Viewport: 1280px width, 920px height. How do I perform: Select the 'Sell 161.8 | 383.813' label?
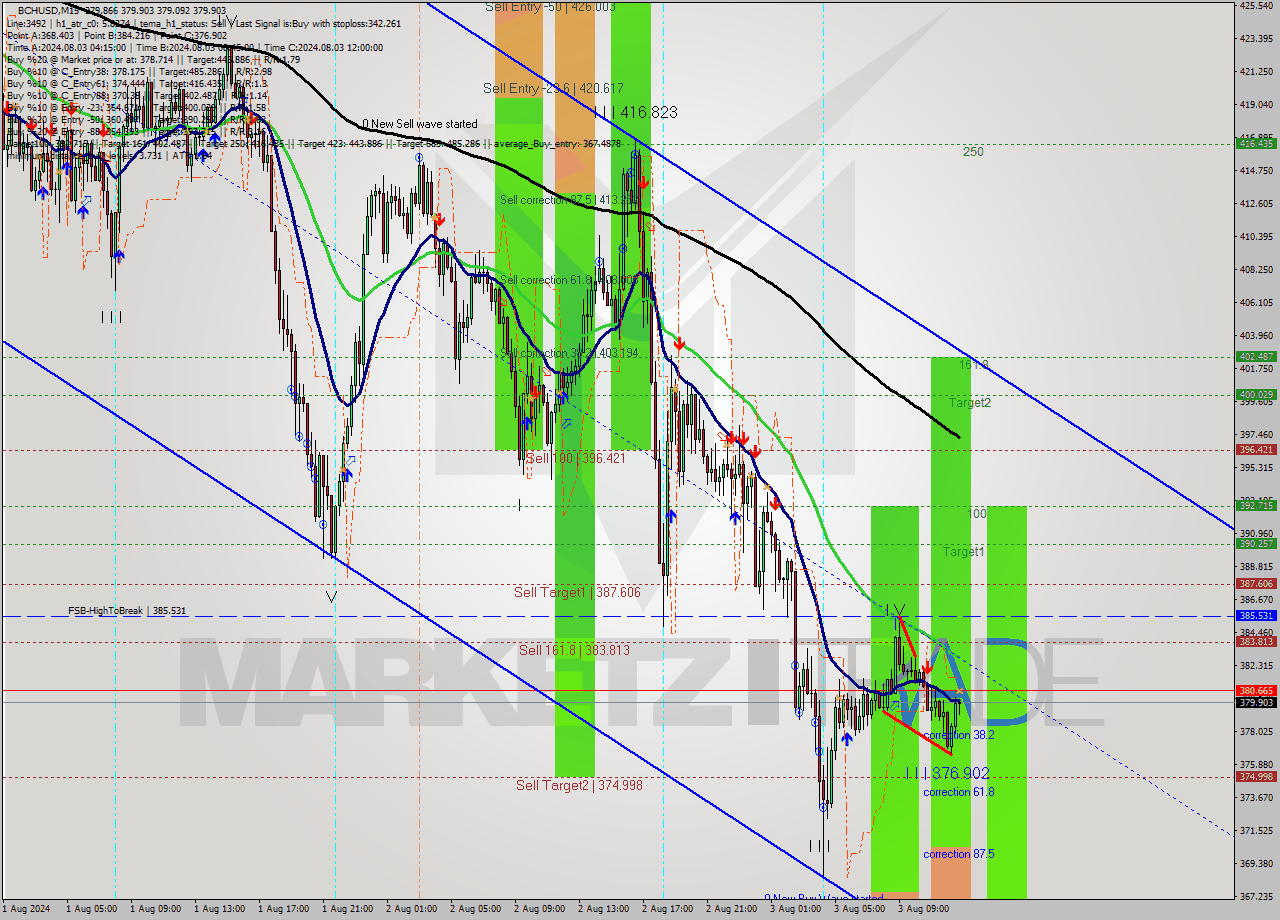pyautogui.click(x=574, y=650)
